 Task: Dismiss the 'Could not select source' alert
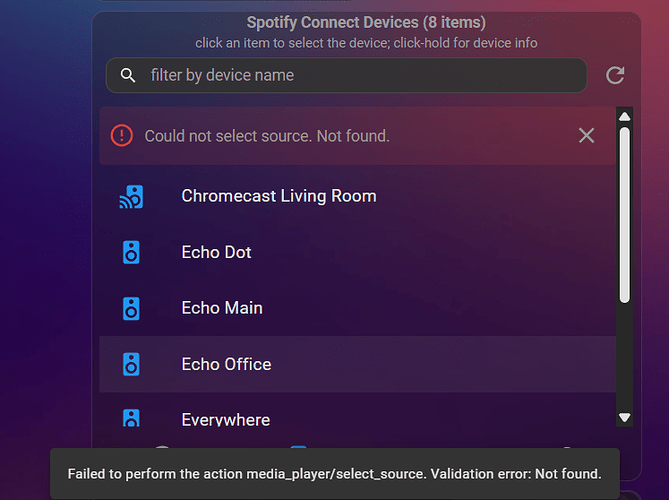(587, 136)
